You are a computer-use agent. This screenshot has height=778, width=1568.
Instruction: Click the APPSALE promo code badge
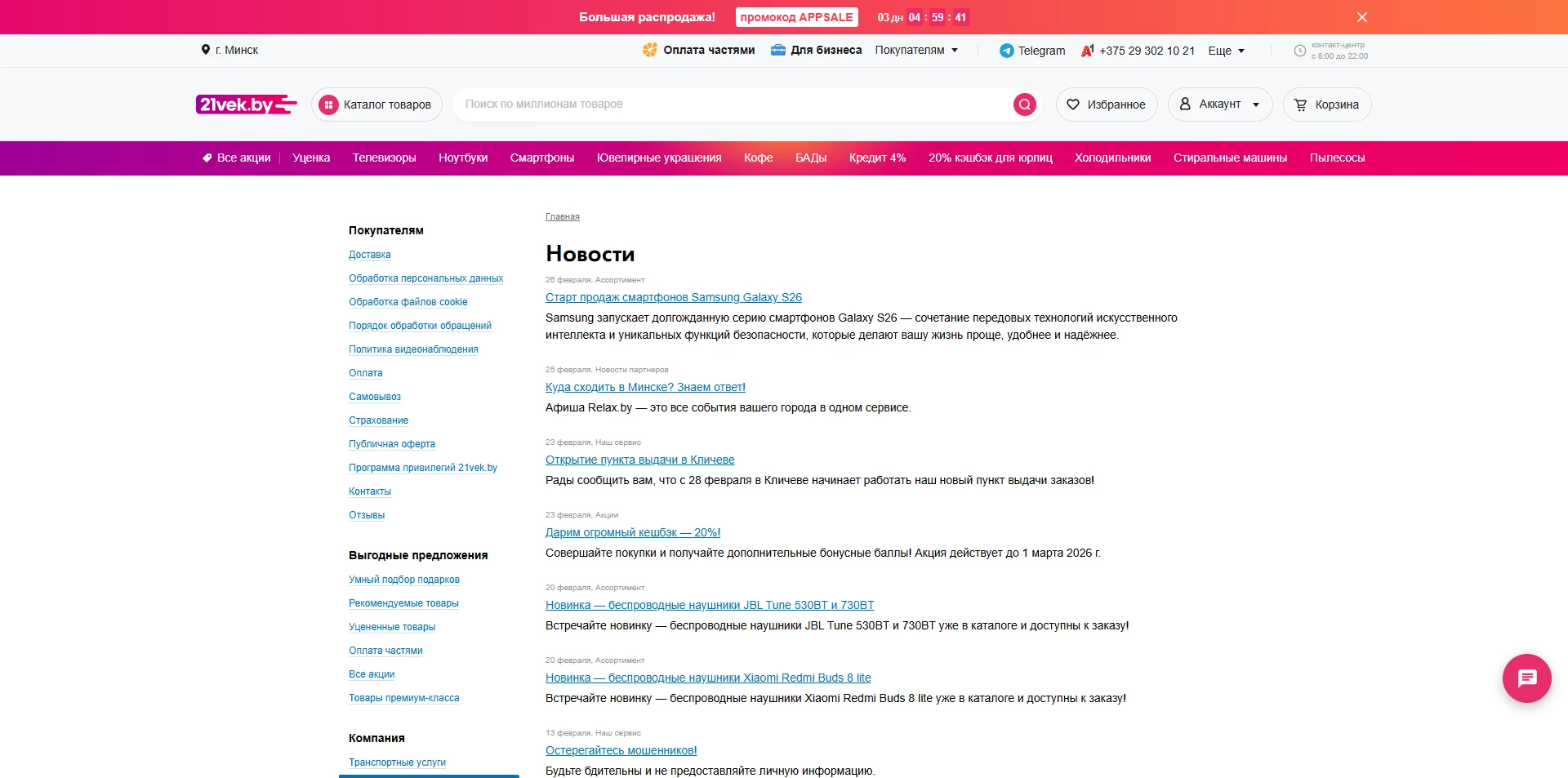[796, 17]
